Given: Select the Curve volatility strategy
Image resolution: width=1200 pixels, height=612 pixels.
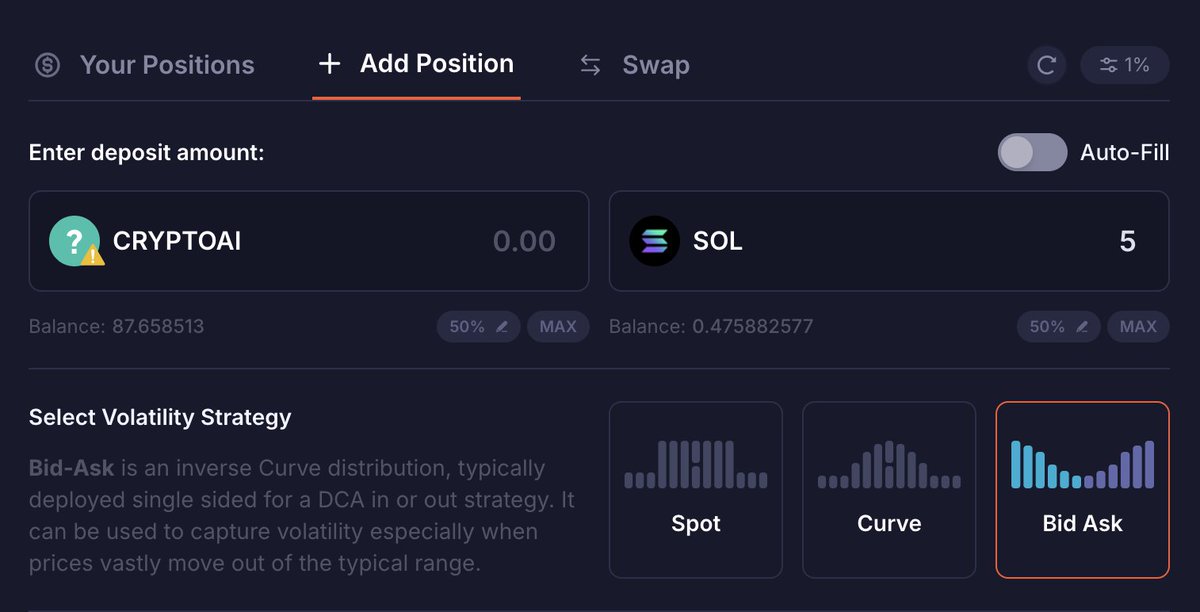Looking at the screenshot, I should tap(888, 489).
